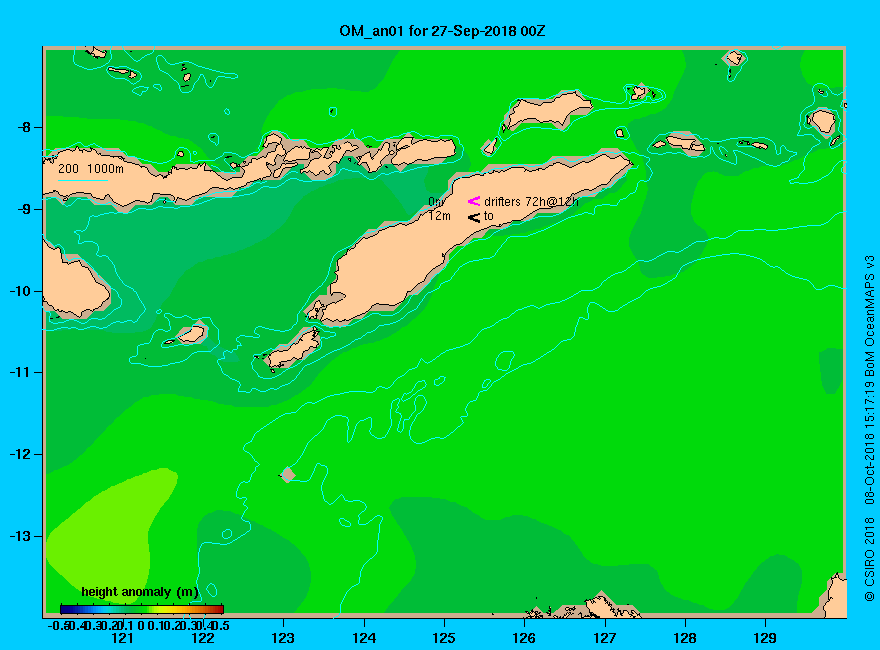Click the -12 latitude axis label
Viewport: 880px width, 650px height.
coord(21,454)
